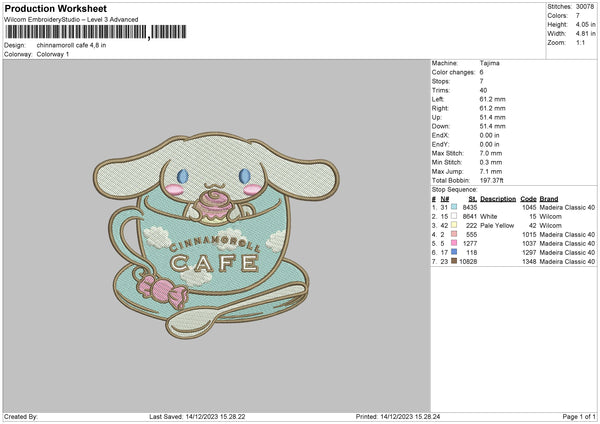This screenshot has width=600, height=424.
Task: Click the Total Bobbin value '197.37ft'
Action: pyautogui.click(x=492, y=180)
